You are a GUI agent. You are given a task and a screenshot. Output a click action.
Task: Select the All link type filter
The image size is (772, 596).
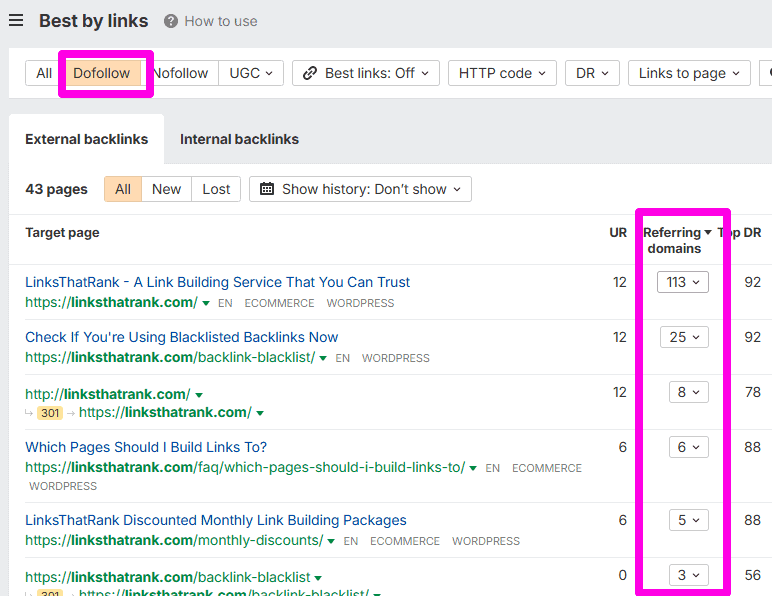[x=44, y=73]
